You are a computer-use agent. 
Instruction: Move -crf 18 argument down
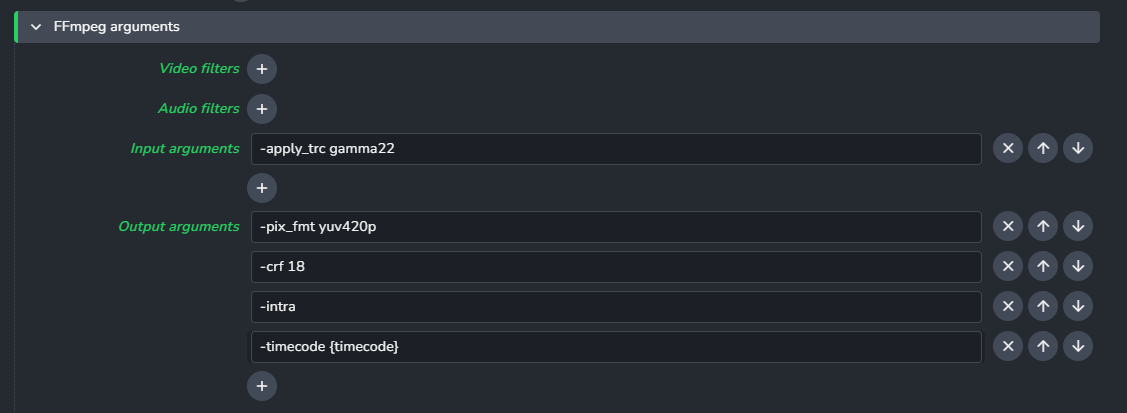pyautogui.click(x=1078, y=267)
